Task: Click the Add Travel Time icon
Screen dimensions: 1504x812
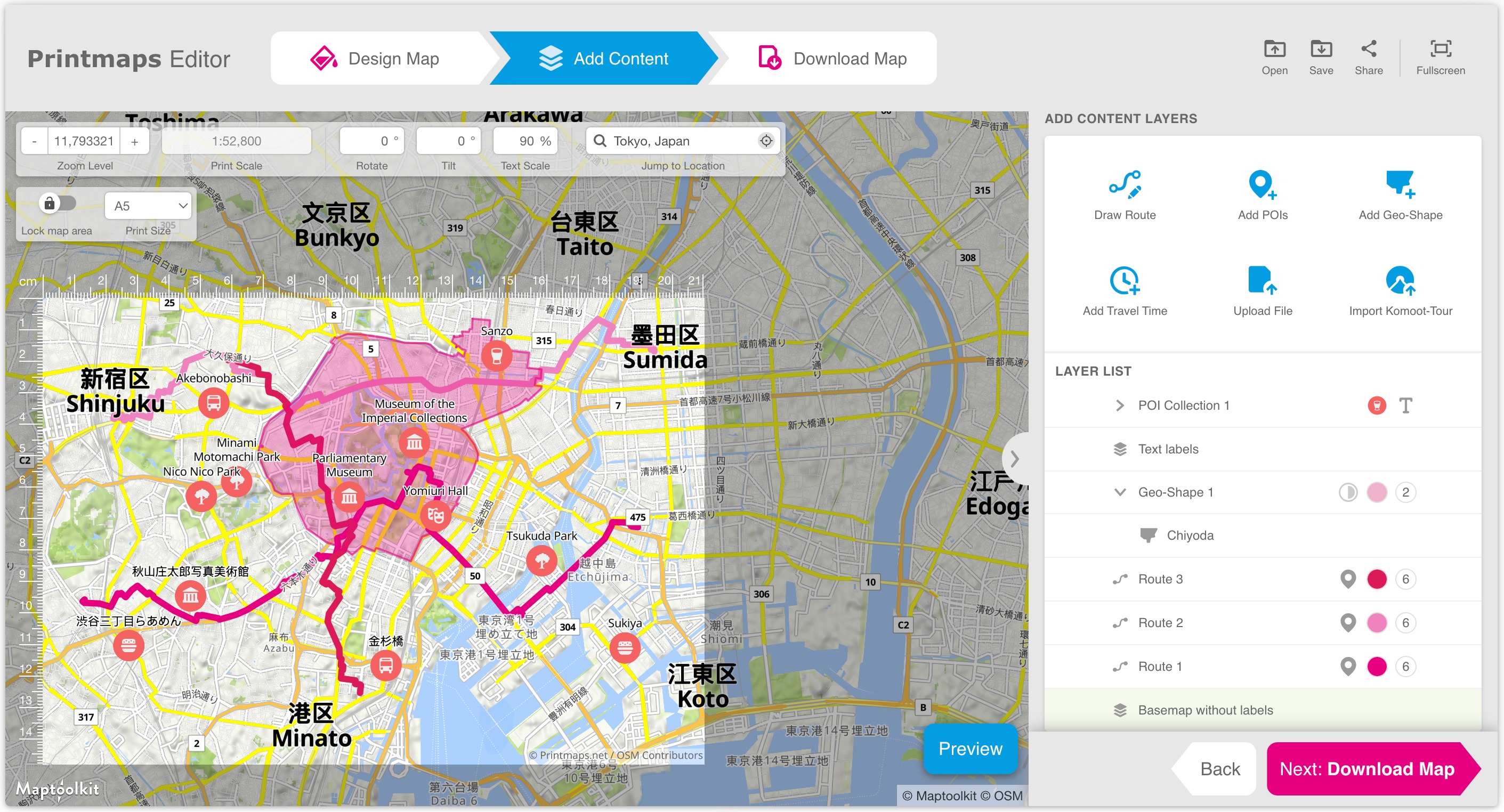Action: click(1125, 281)
